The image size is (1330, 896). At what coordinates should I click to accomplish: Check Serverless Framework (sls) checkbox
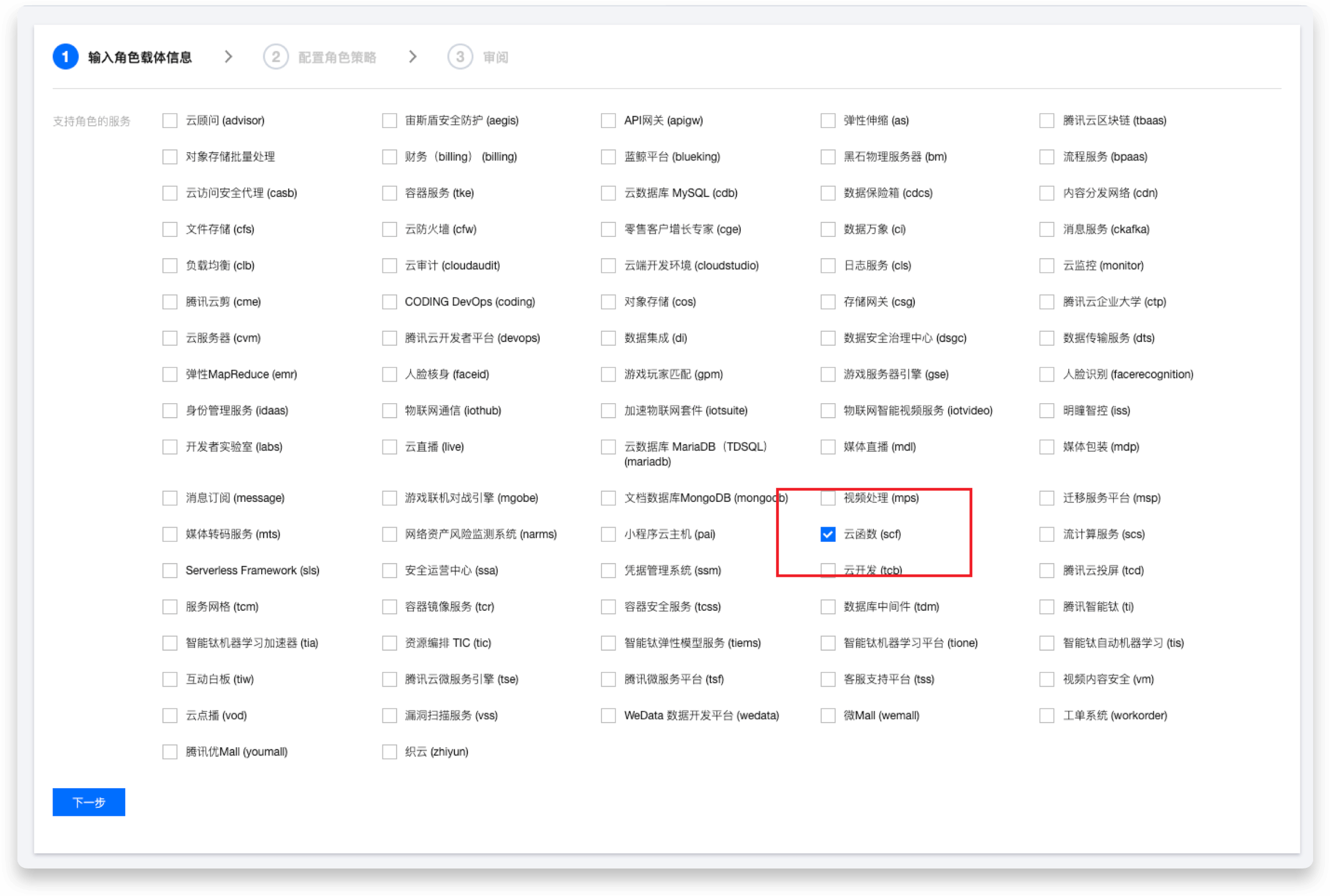point(170,570)
